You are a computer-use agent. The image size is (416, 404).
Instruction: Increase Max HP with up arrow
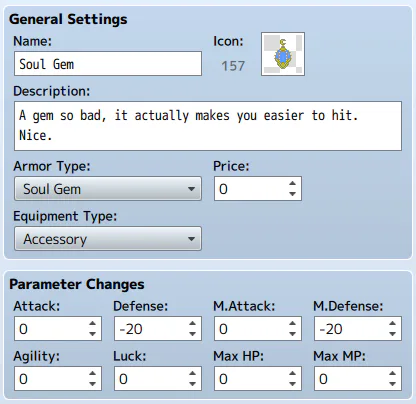click(x=292, y=373)
